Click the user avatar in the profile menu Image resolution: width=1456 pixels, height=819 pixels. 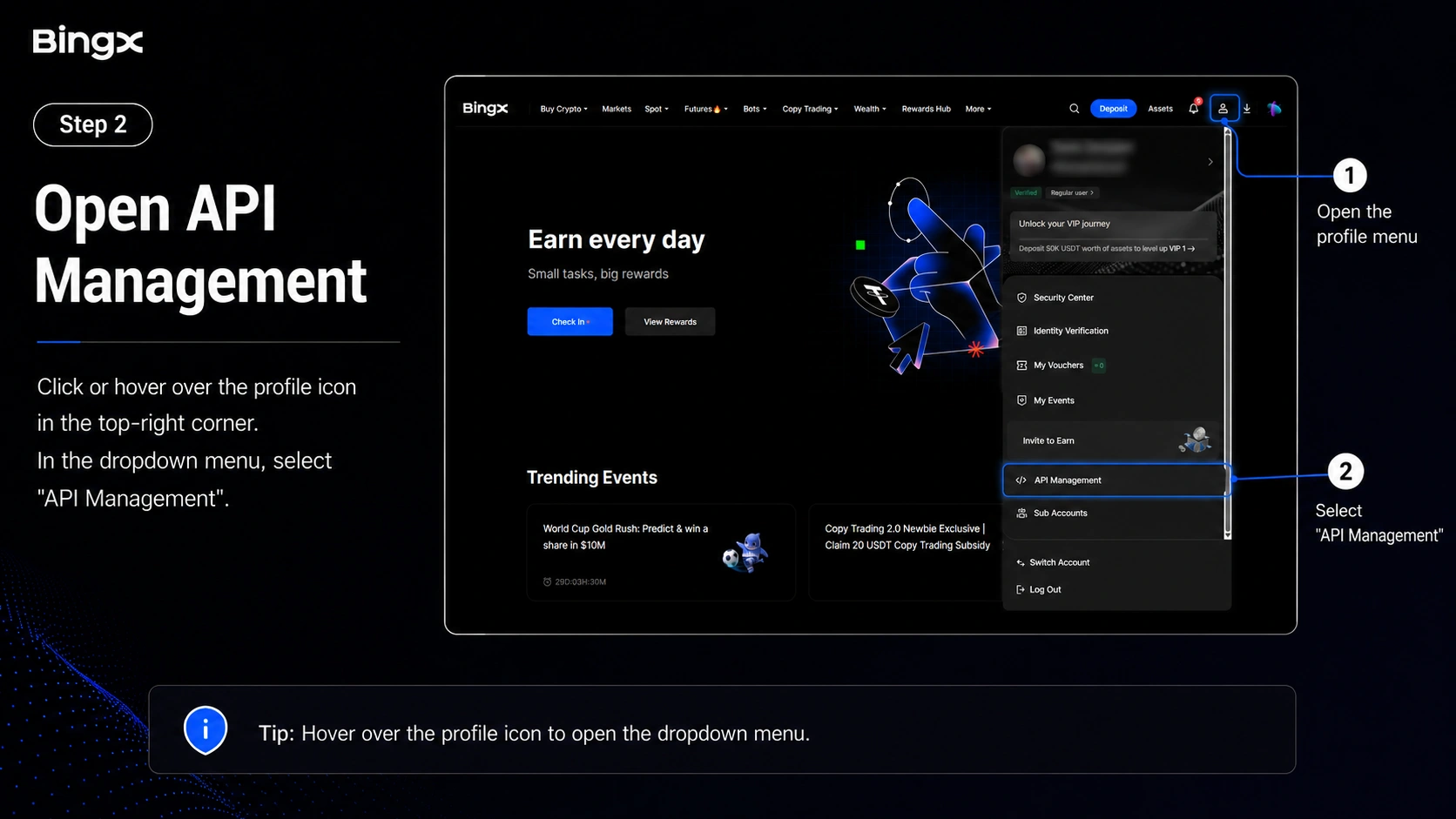(x=1029, y=159)
